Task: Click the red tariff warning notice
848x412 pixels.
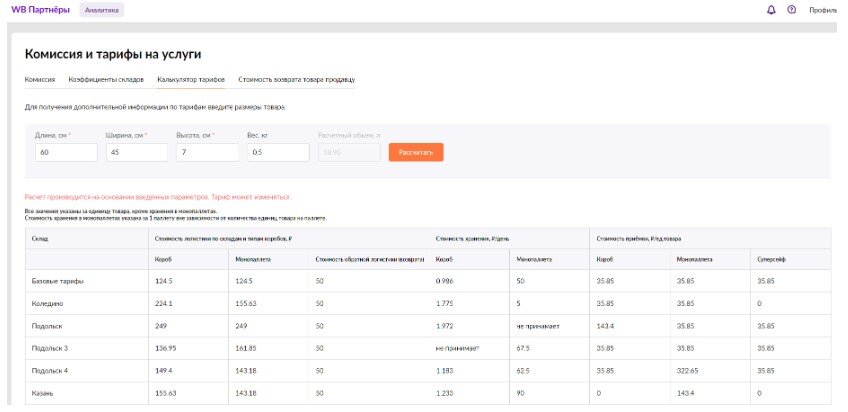Action: [x=158, y=197]
